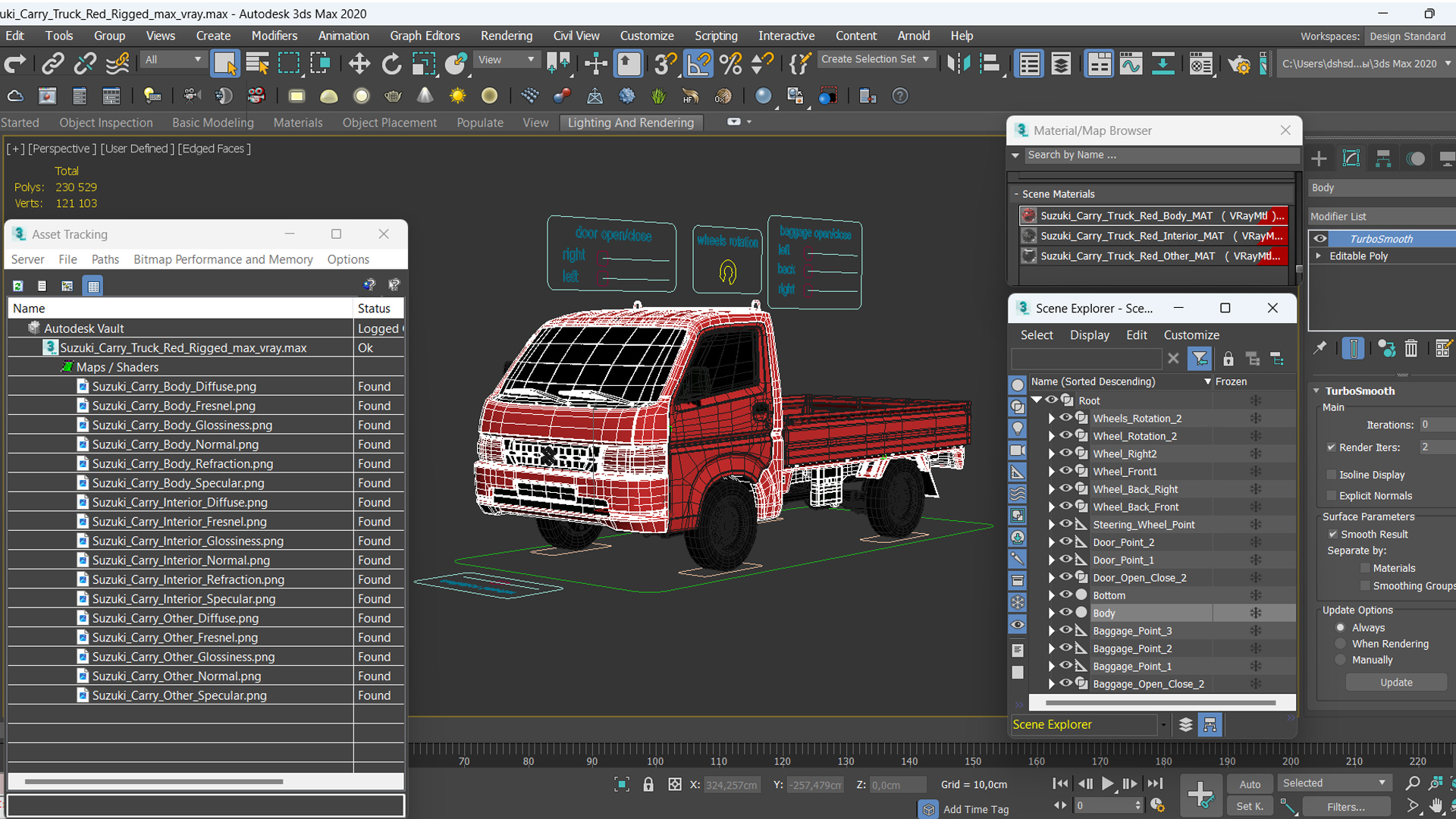Expand the Steering_Wheel_Point node
The image size is (1456, 819).
point(1051,525)
